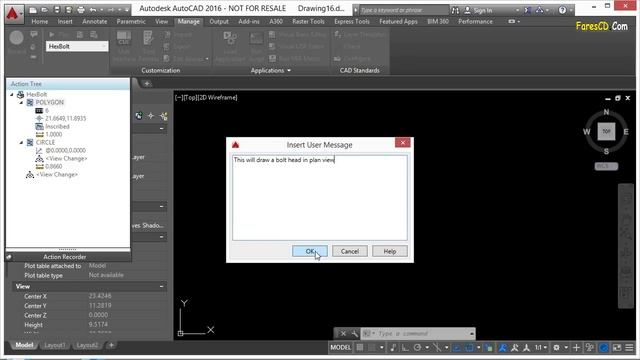This screenshot has width=640, height=360.
Task: Click the status bar customization menu icon
Action: coord(629,348)
